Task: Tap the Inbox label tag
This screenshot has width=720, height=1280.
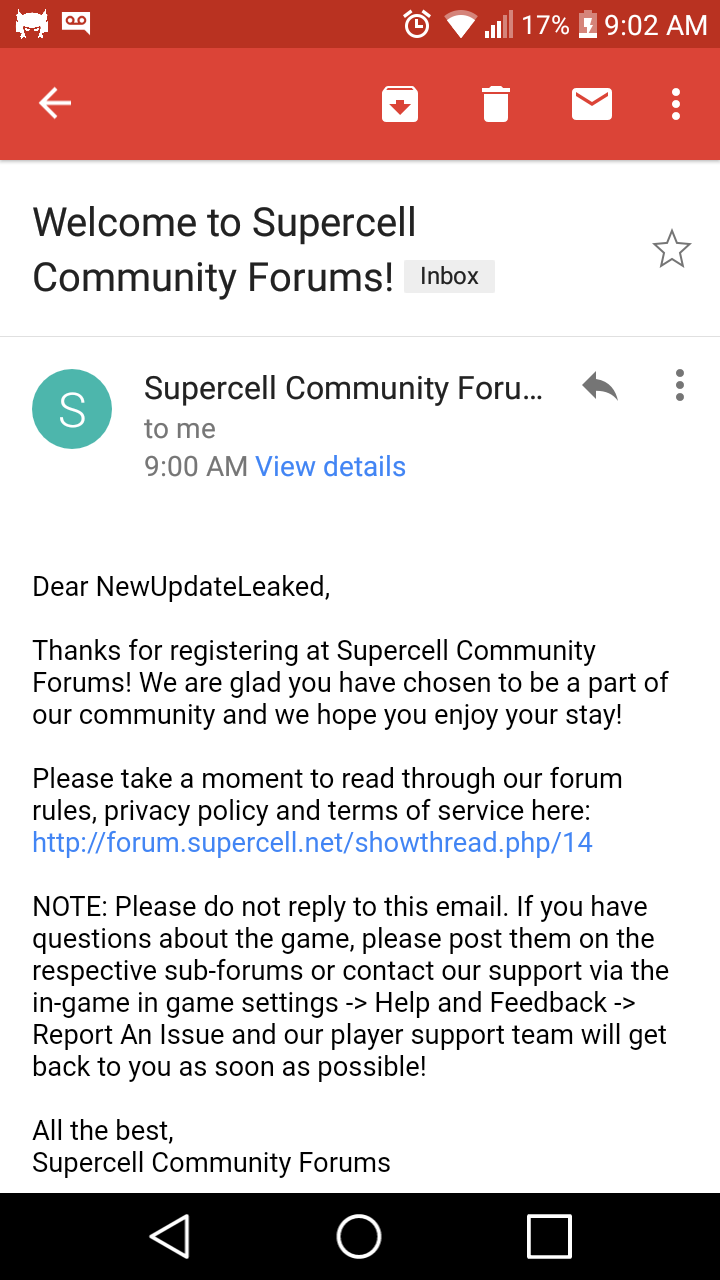Action: coord(449,277)
